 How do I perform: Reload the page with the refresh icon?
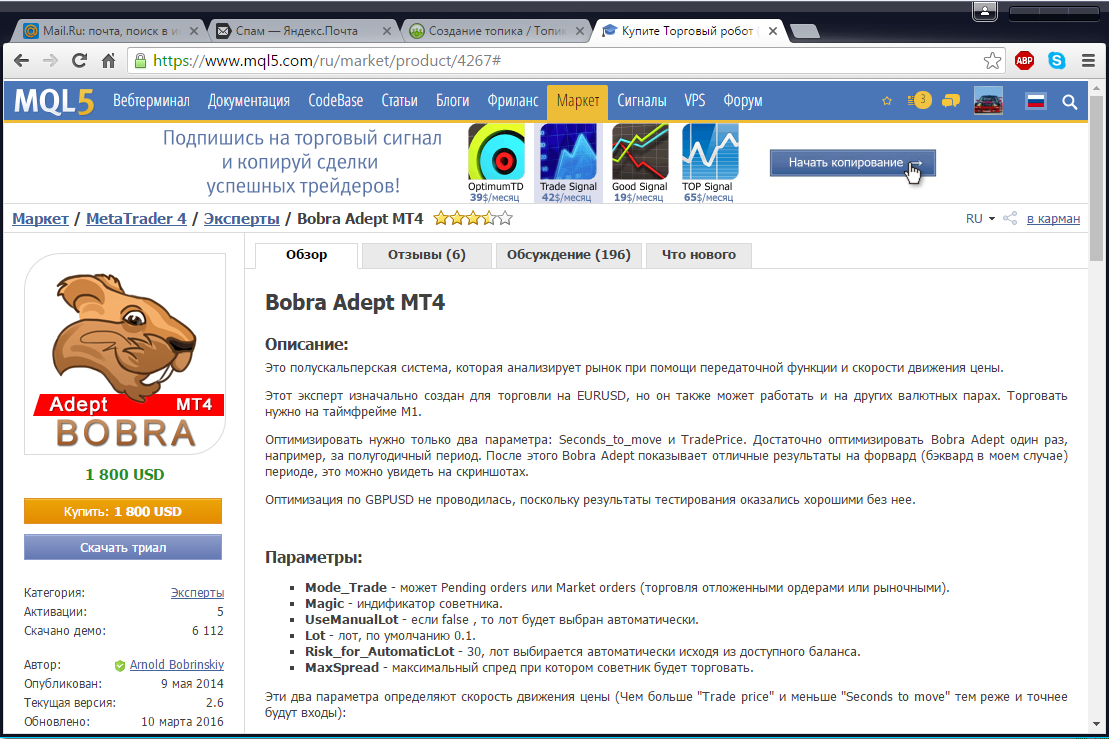pyautogui.click(x=79, y=61)
